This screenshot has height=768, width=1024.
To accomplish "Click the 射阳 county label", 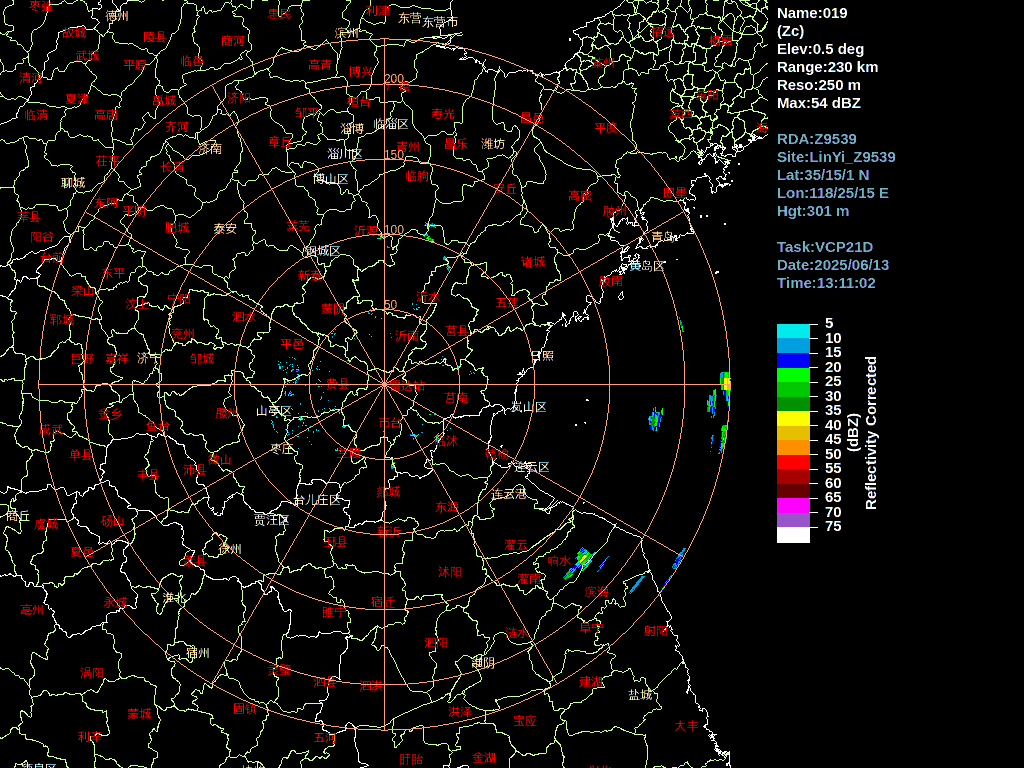I will pos(656,630).
